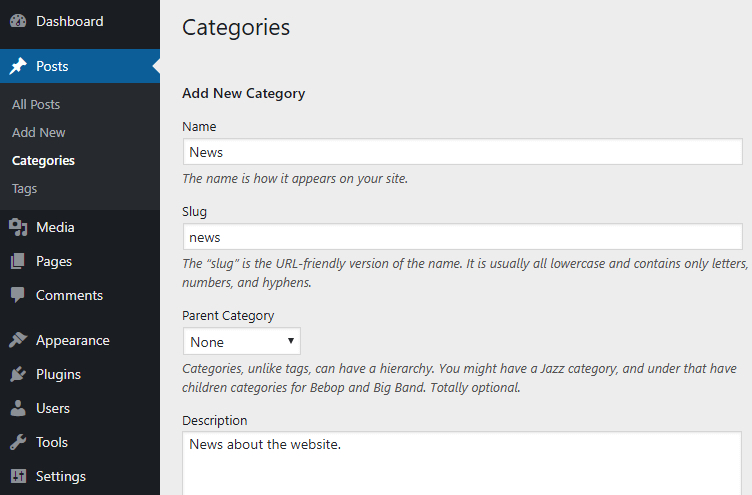The width and height of the screenshot is (752, 495).
Task: Click the Users person icon
Action: (x=18, y=408)
